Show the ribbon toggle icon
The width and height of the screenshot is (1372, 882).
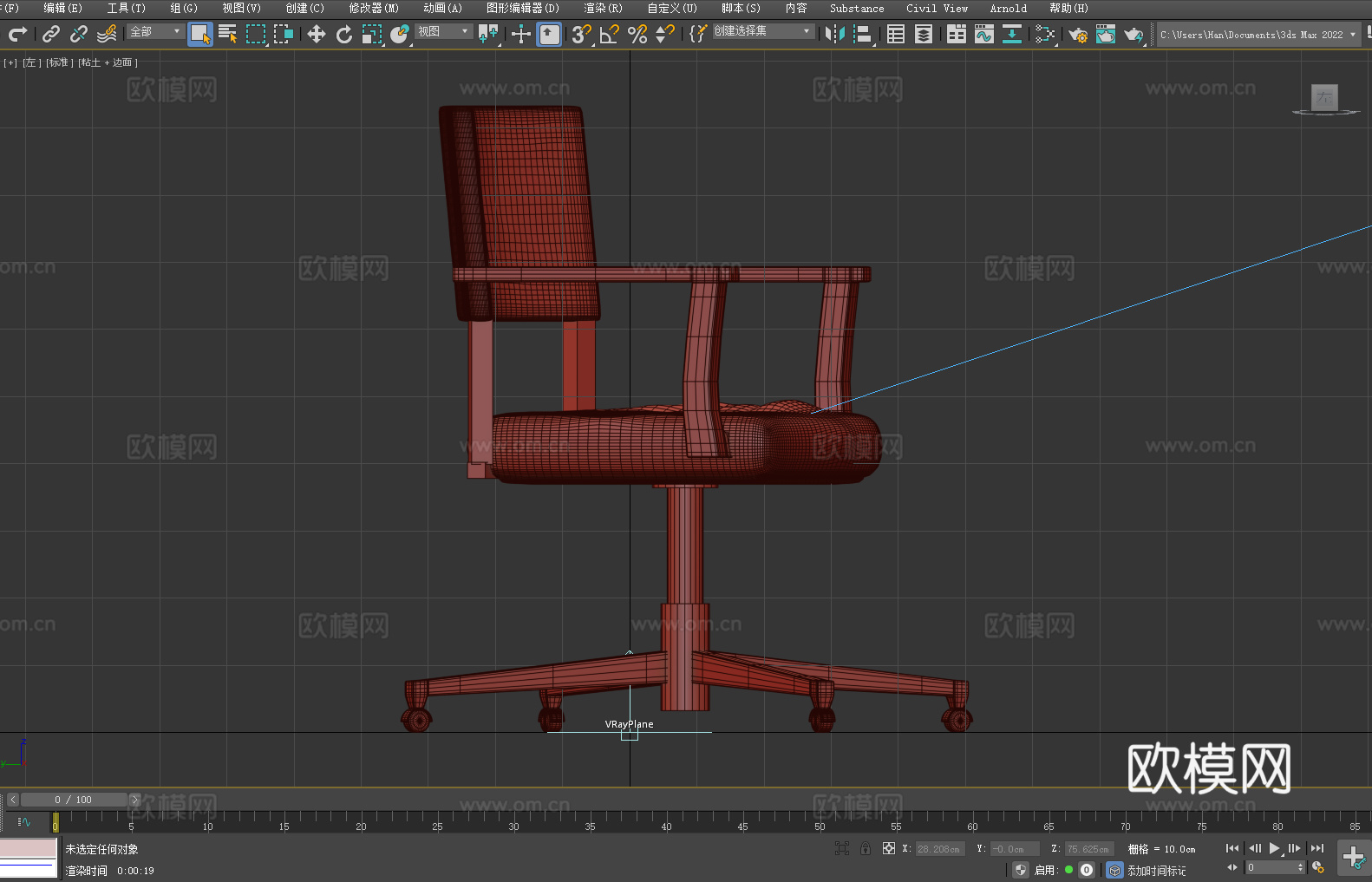coord(957,34)
